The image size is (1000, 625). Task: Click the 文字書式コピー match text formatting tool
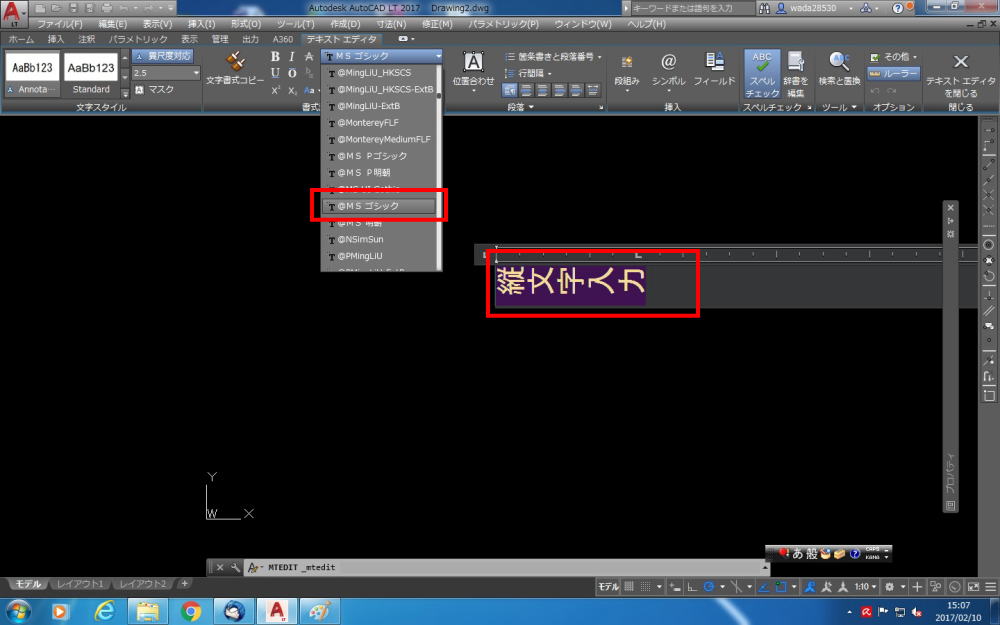pyautogui.click(x=235, y=69)
